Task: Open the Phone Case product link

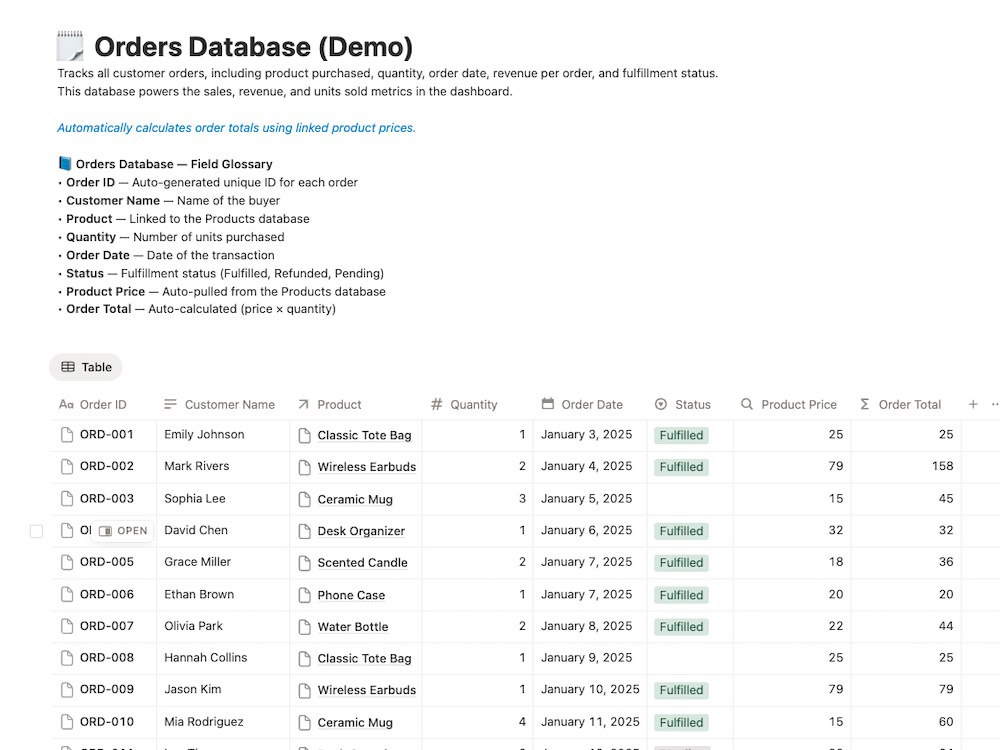Action: click(351, 595)
